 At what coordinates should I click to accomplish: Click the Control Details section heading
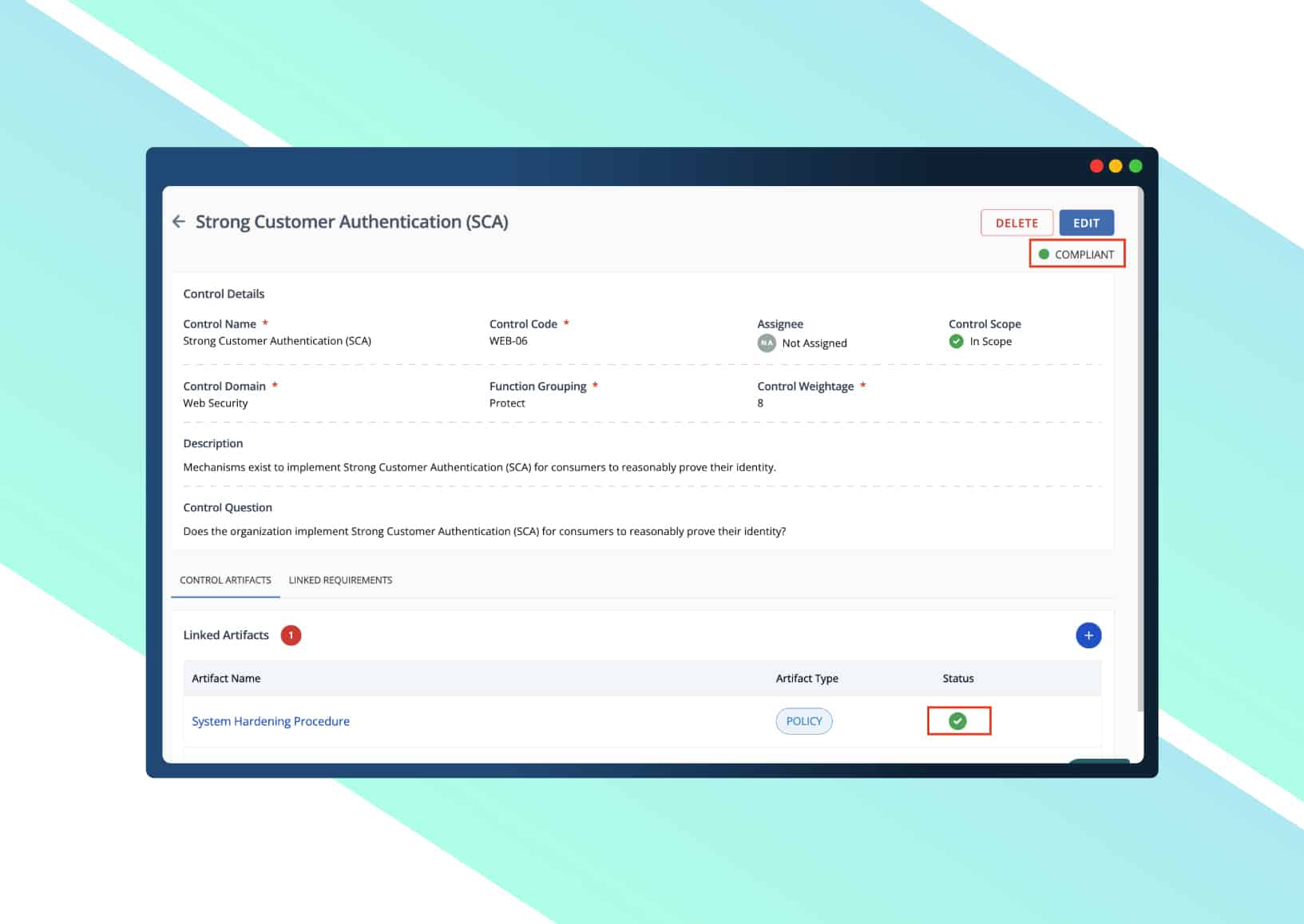[x=224, y=294]
